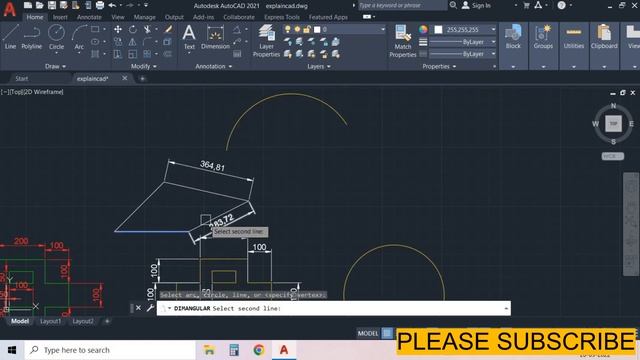Click the Plot printer icon

pos(100,5)
